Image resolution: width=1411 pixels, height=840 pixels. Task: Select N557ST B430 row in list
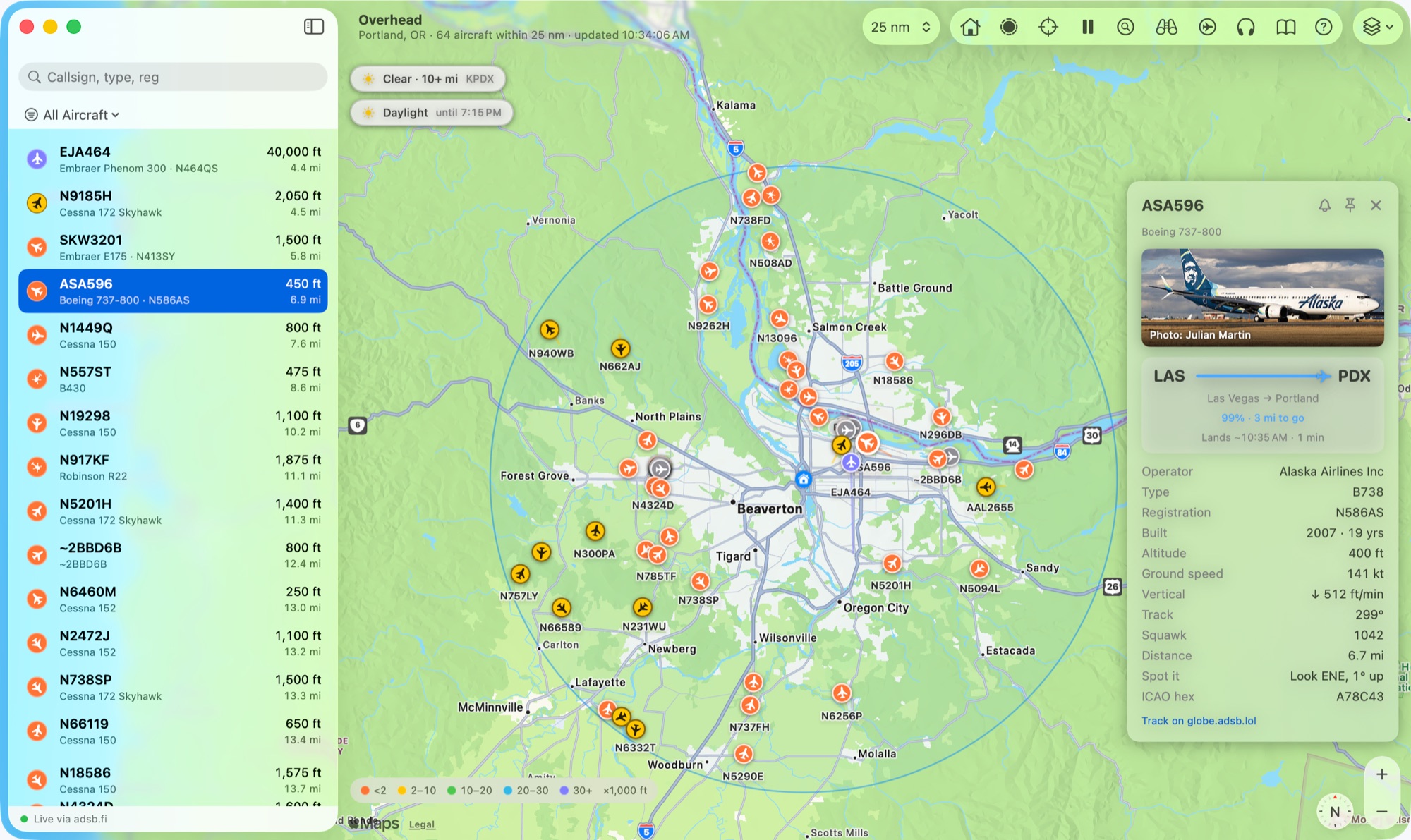[173, 379]
